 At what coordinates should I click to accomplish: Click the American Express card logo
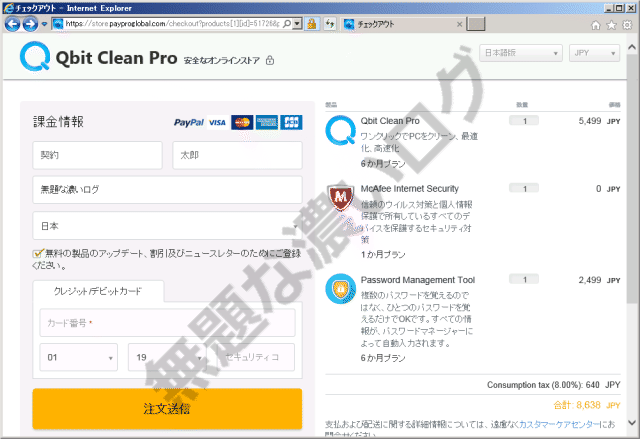(x=267, y=122)
